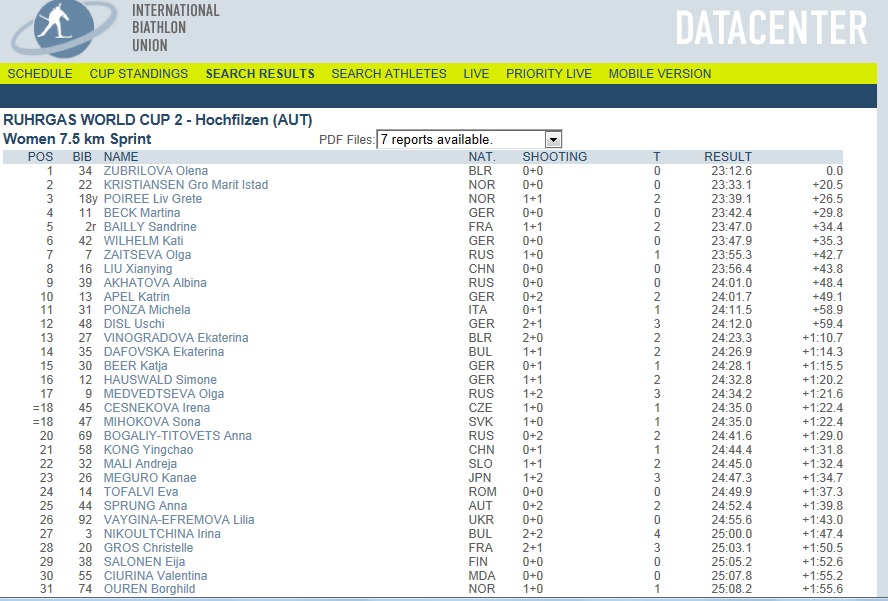Click nation code SVK
This screenshot has width=888, height=601.
coord(481,422)
